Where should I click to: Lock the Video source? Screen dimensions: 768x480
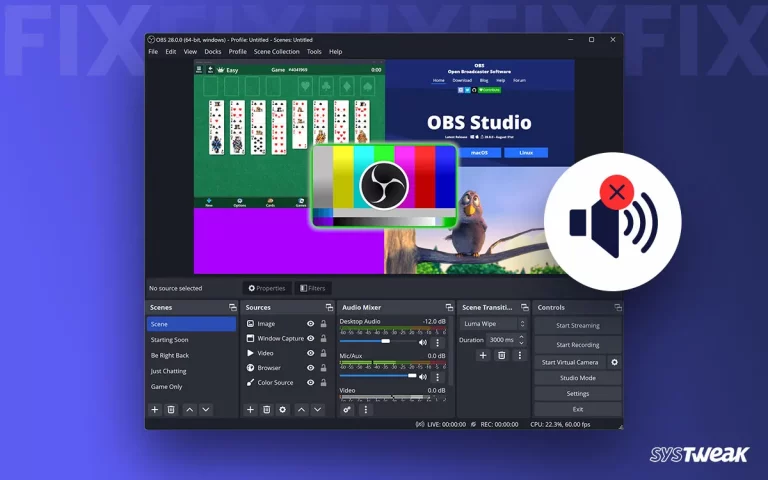[323, 353]
